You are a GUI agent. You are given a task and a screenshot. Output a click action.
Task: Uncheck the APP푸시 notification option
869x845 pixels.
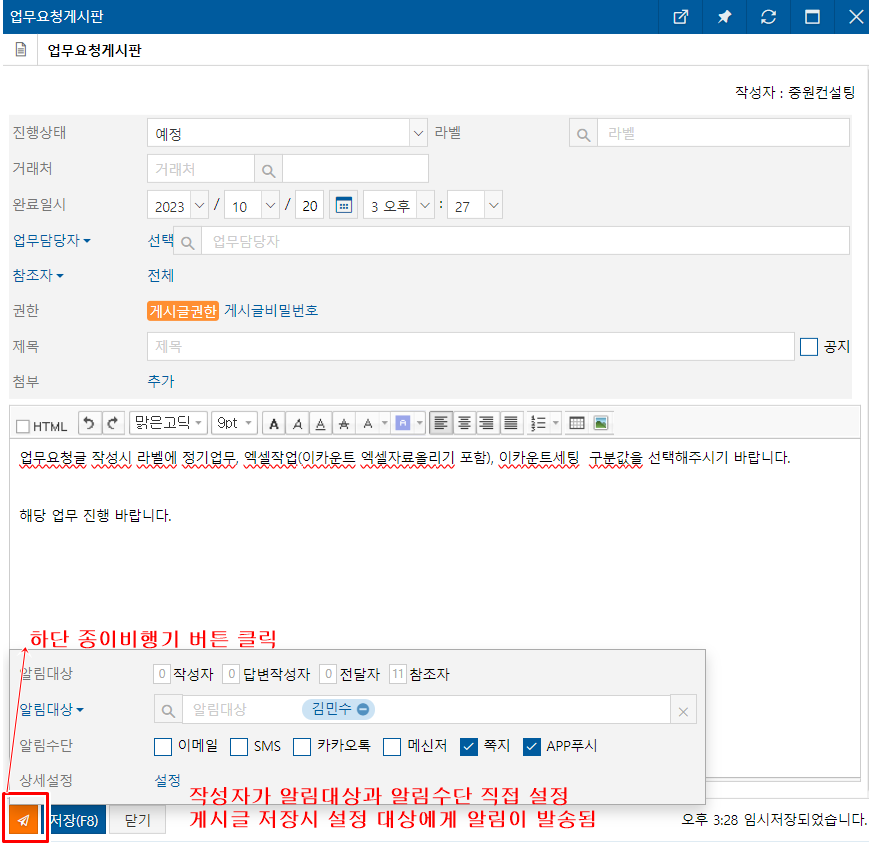[531, 746]
